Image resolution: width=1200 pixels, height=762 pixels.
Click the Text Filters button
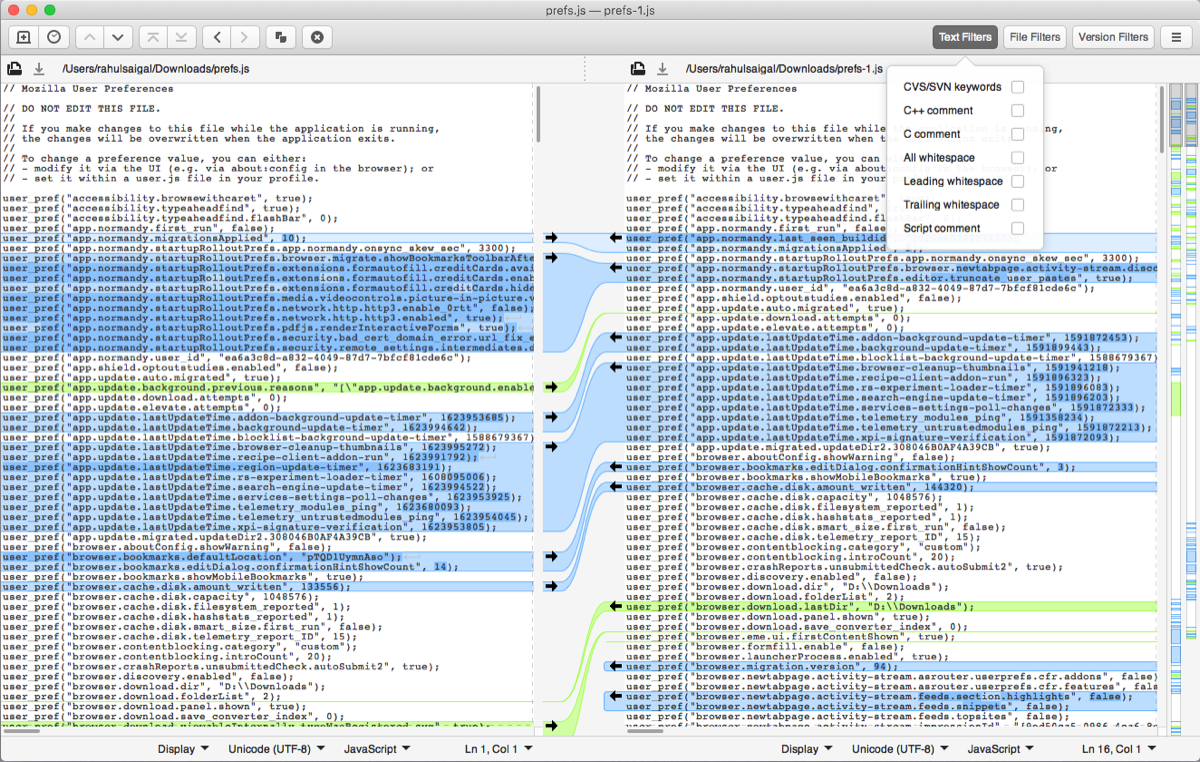[x=964, y=37]
